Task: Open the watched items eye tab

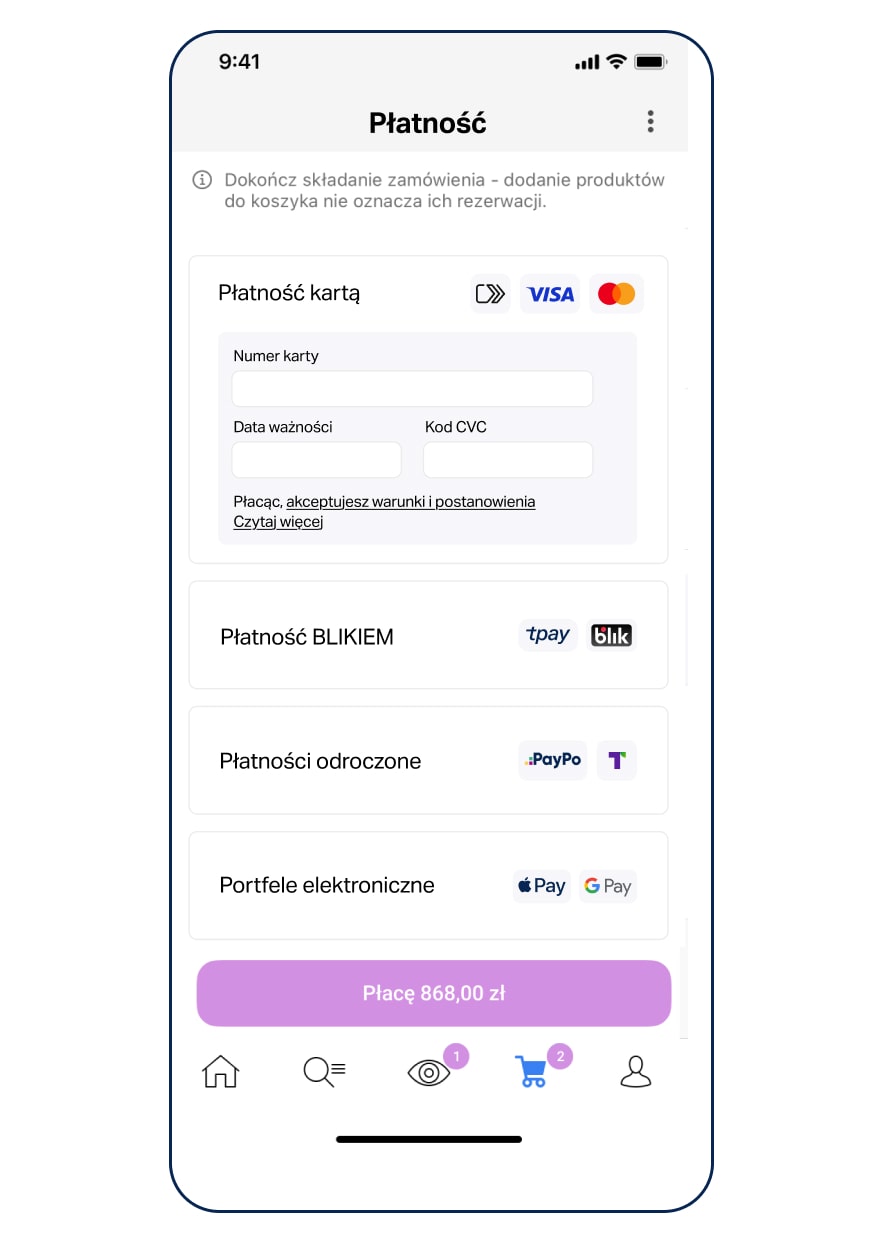Action: coord(429,1073)
